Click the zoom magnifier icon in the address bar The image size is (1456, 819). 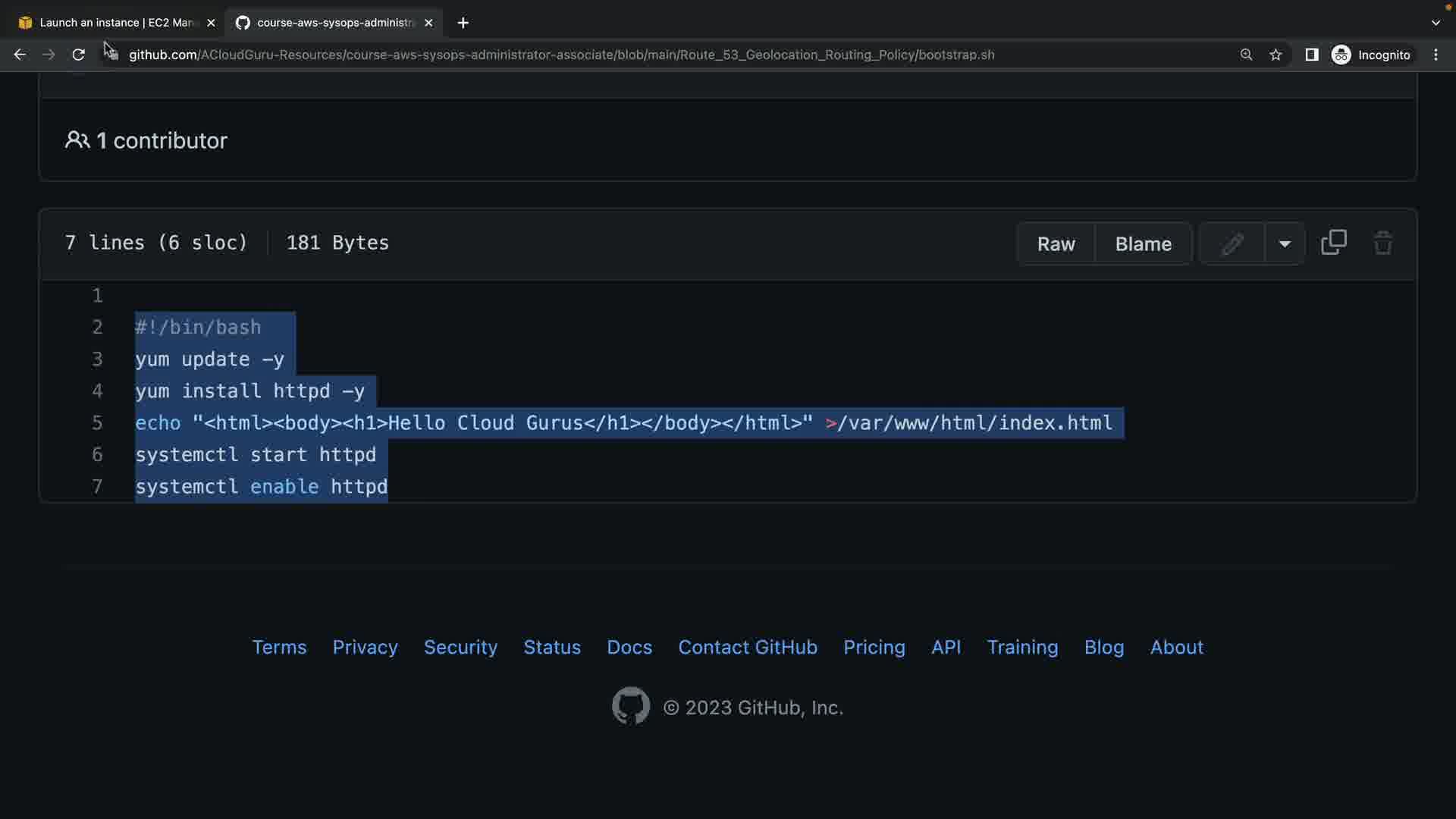click(x=1246, y=55)
